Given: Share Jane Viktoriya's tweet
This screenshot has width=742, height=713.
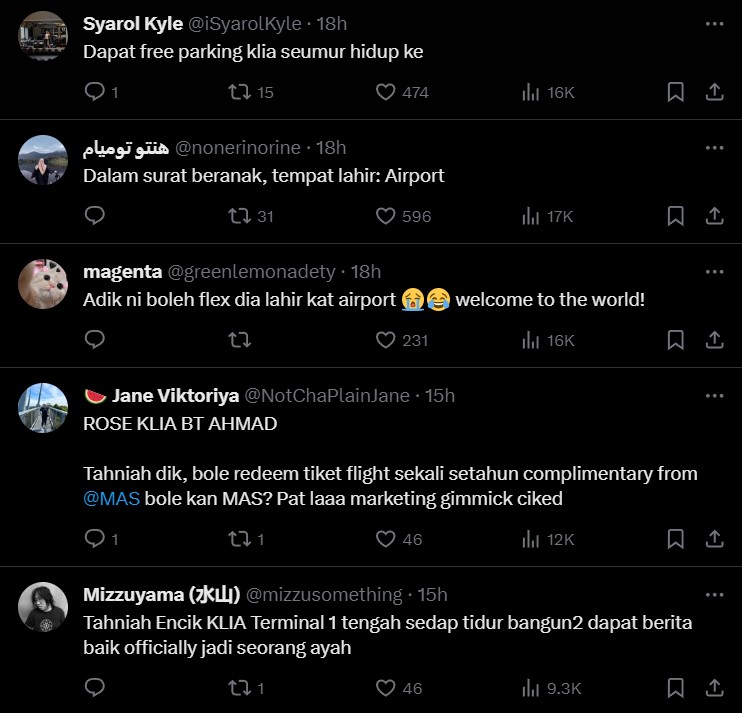Looking at the screenshot, I should [x=714, y=539].
